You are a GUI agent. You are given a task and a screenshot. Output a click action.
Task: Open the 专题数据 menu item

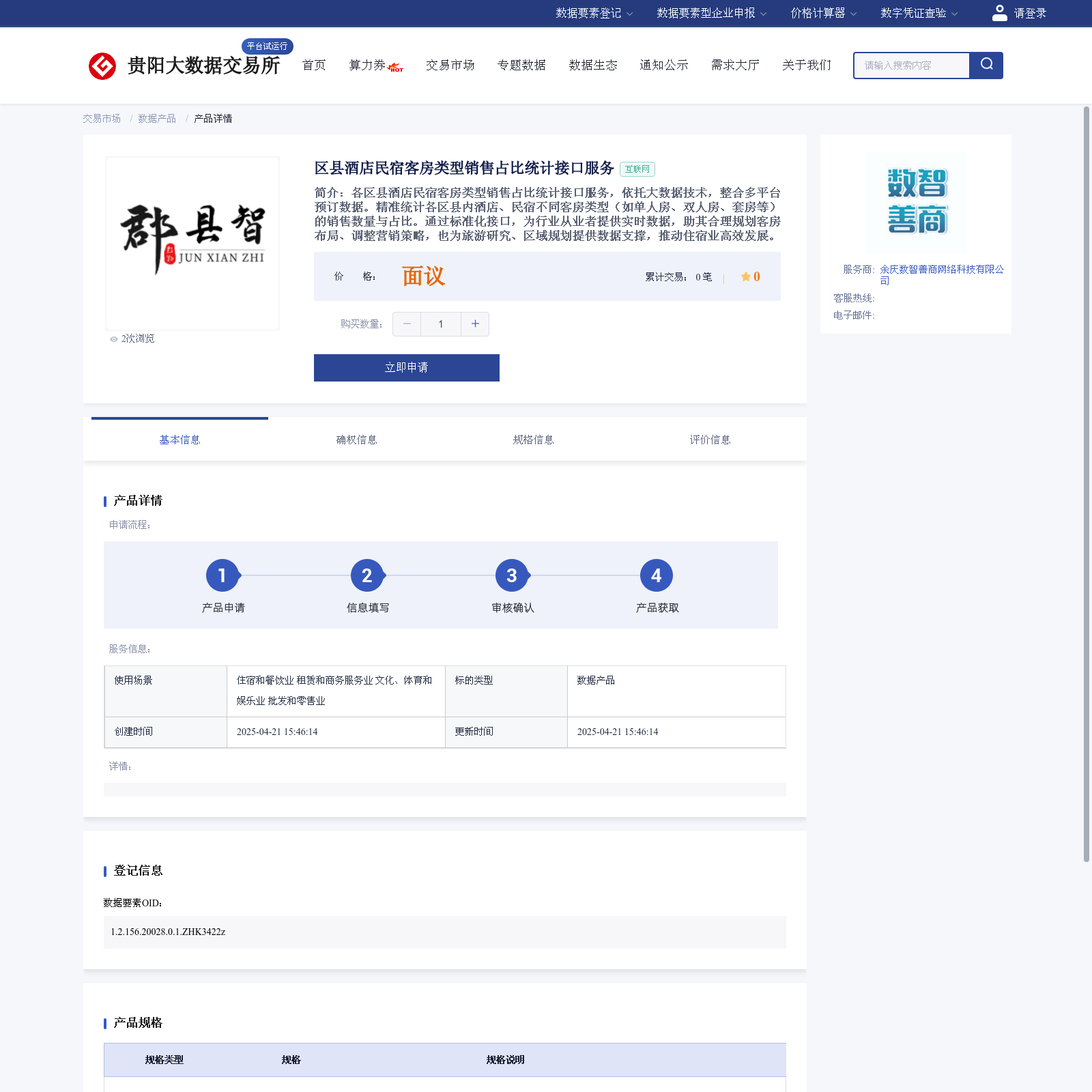tap(521, 65)
